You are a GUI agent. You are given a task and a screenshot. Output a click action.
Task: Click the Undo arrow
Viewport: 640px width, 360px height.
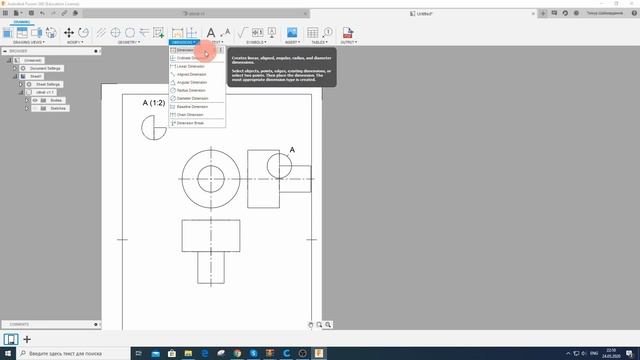point(42,13)
